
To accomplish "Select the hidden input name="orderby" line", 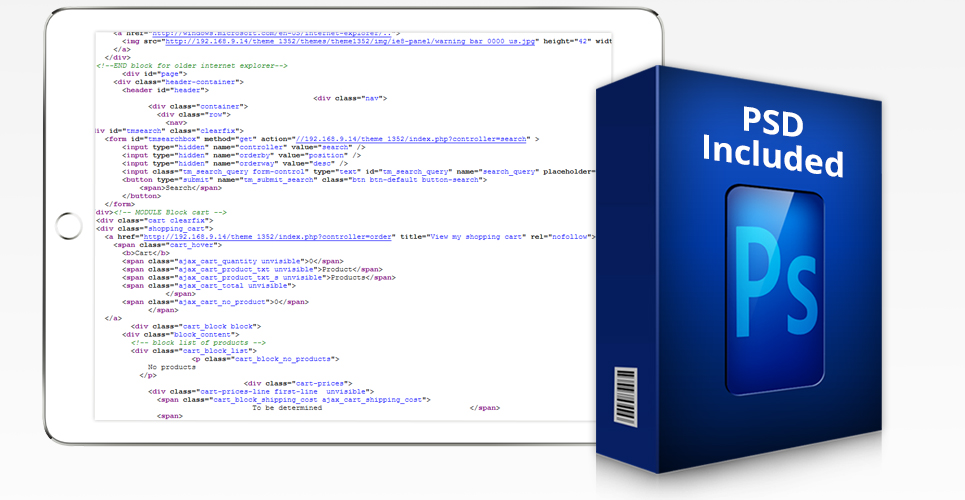I will 241,155.
